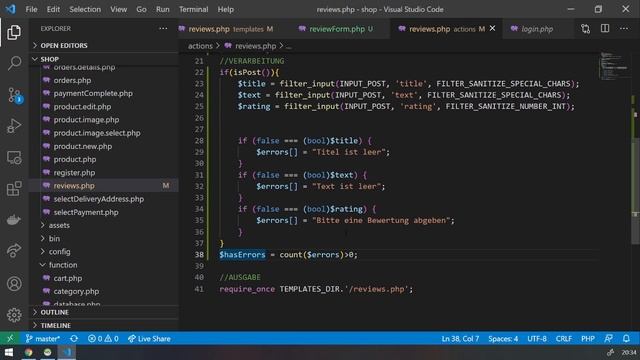Collapse the SHOP folder section

pos(104,59)
